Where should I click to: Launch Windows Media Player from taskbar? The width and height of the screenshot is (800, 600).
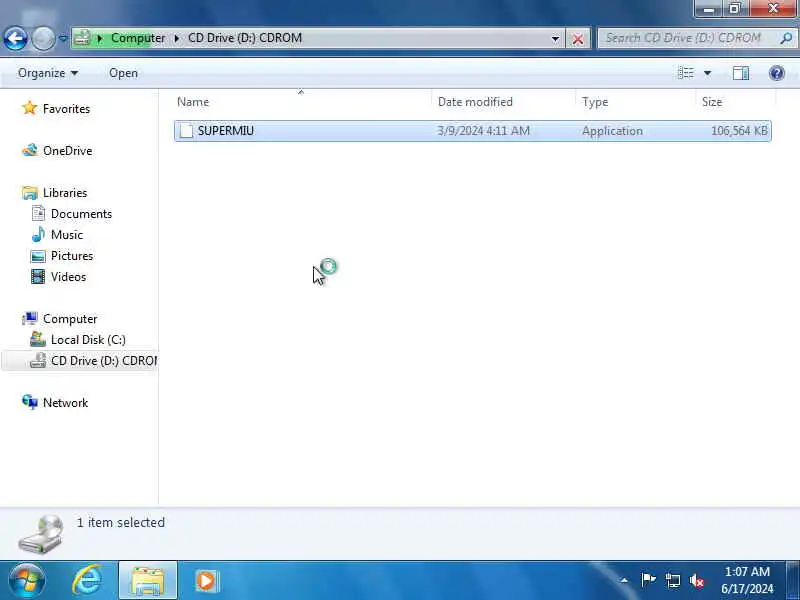(x=206, y=581)
